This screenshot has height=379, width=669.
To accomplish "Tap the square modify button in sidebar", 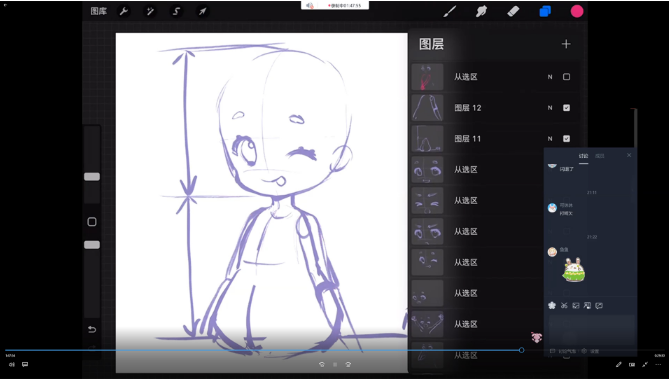I will tap(92, 222).
